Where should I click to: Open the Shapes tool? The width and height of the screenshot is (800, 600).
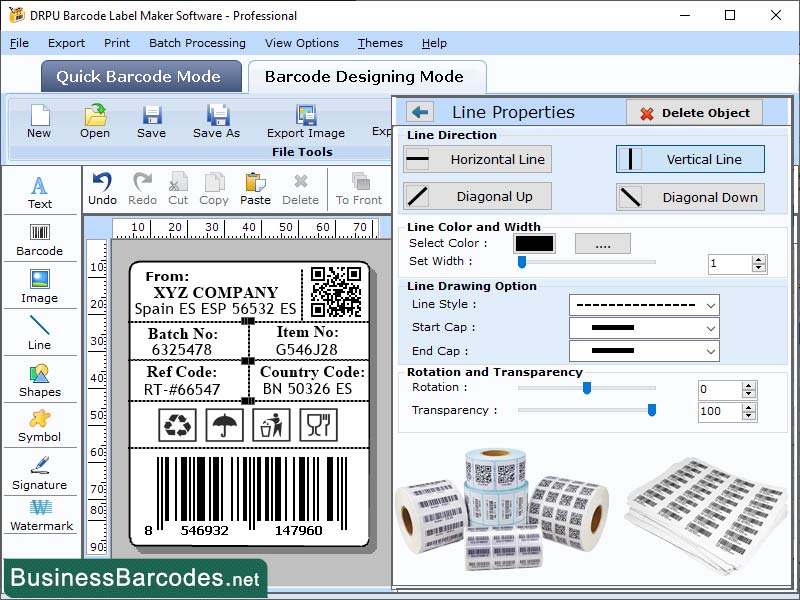coord(40,381)
